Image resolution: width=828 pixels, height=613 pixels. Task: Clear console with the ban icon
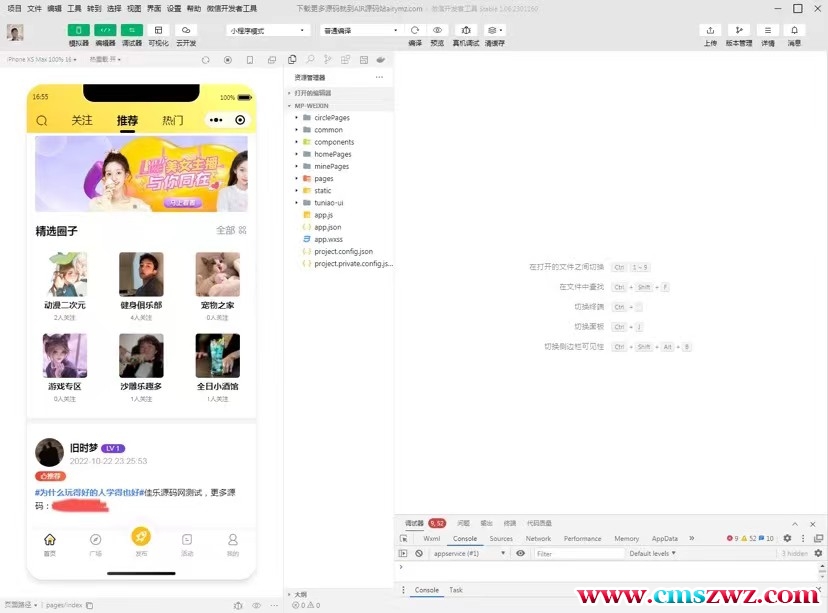[x=419, y=553]
